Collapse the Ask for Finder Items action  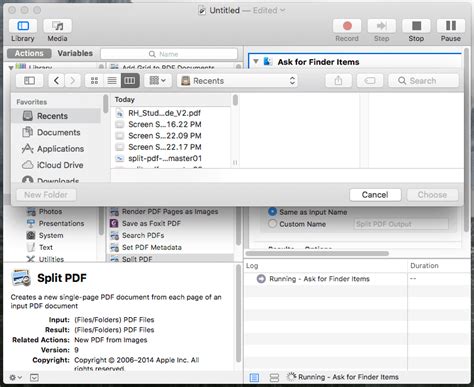(x=256, y=62)
